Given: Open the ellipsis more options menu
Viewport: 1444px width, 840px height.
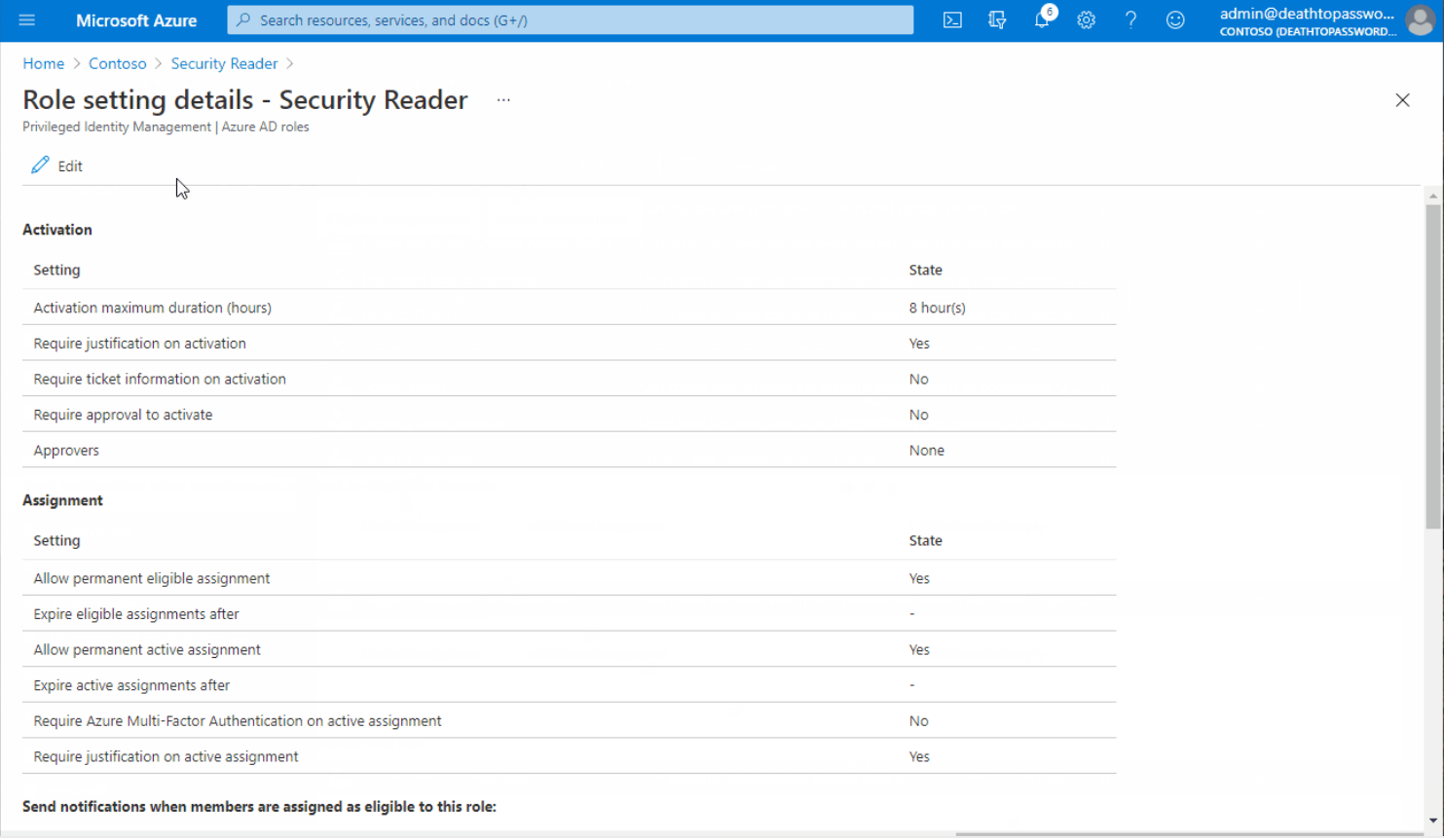Looking at the screenshot, I should tap(503, 100).
